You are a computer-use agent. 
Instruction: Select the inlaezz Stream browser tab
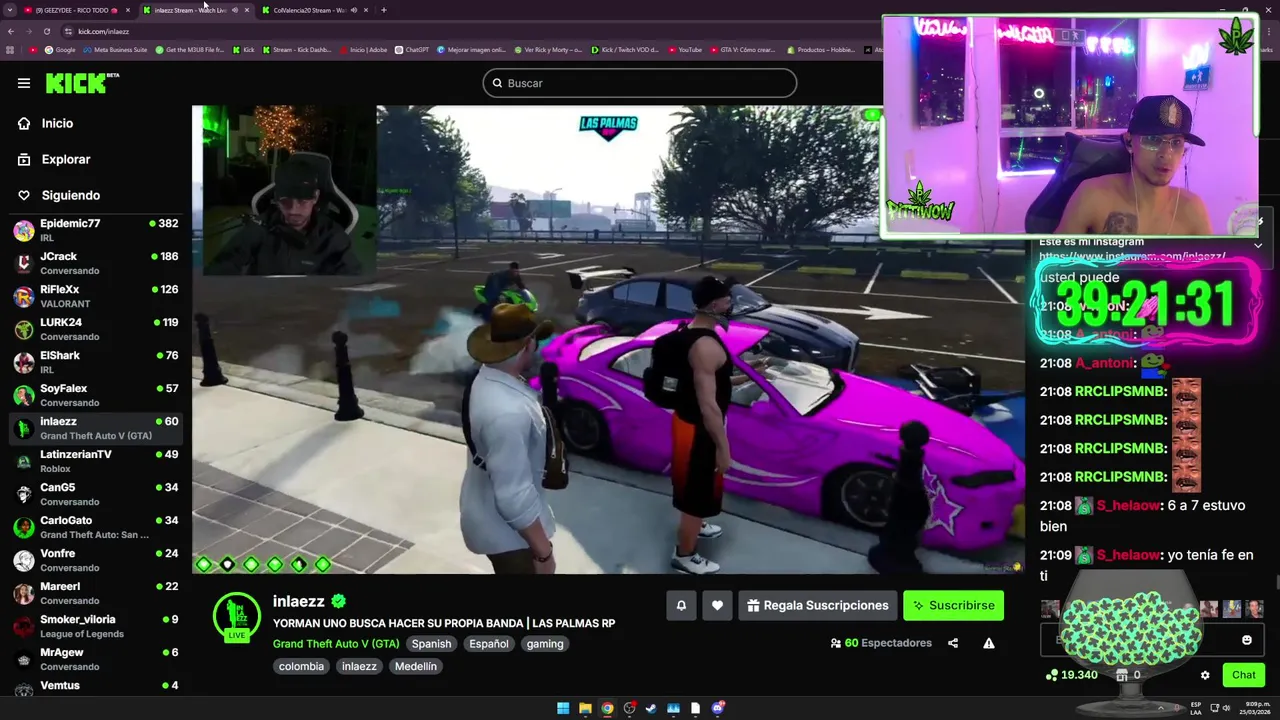click(x=195, y=10)
